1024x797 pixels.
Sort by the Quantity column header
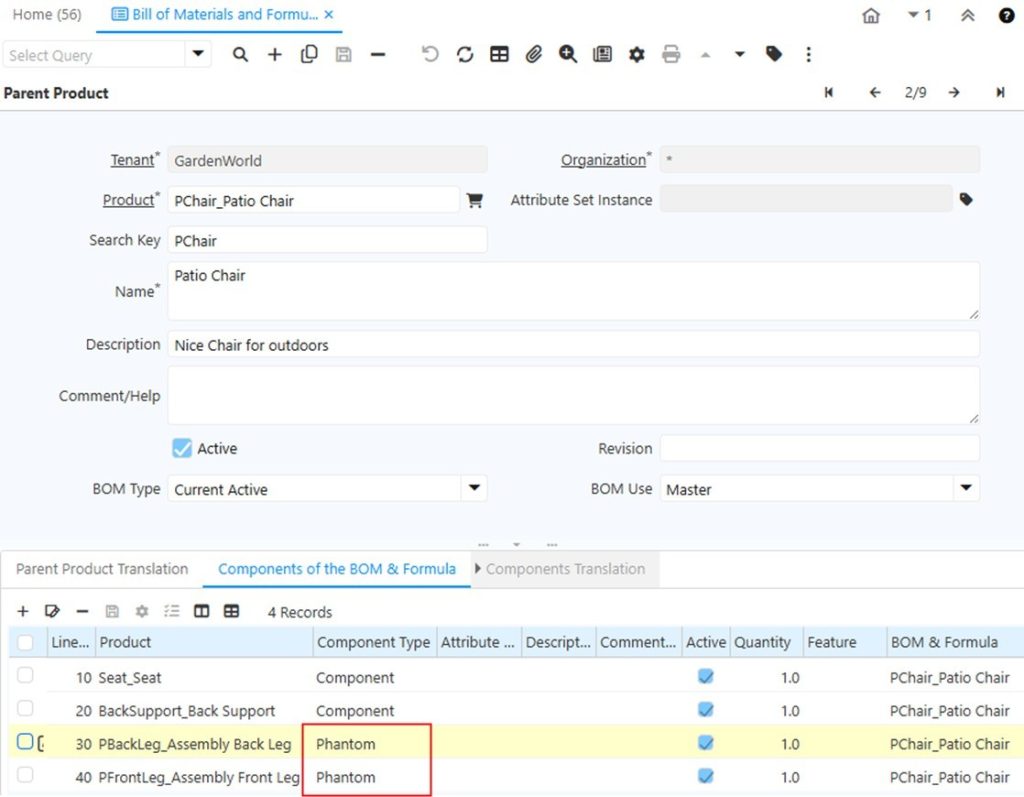(x=762, y=642)
